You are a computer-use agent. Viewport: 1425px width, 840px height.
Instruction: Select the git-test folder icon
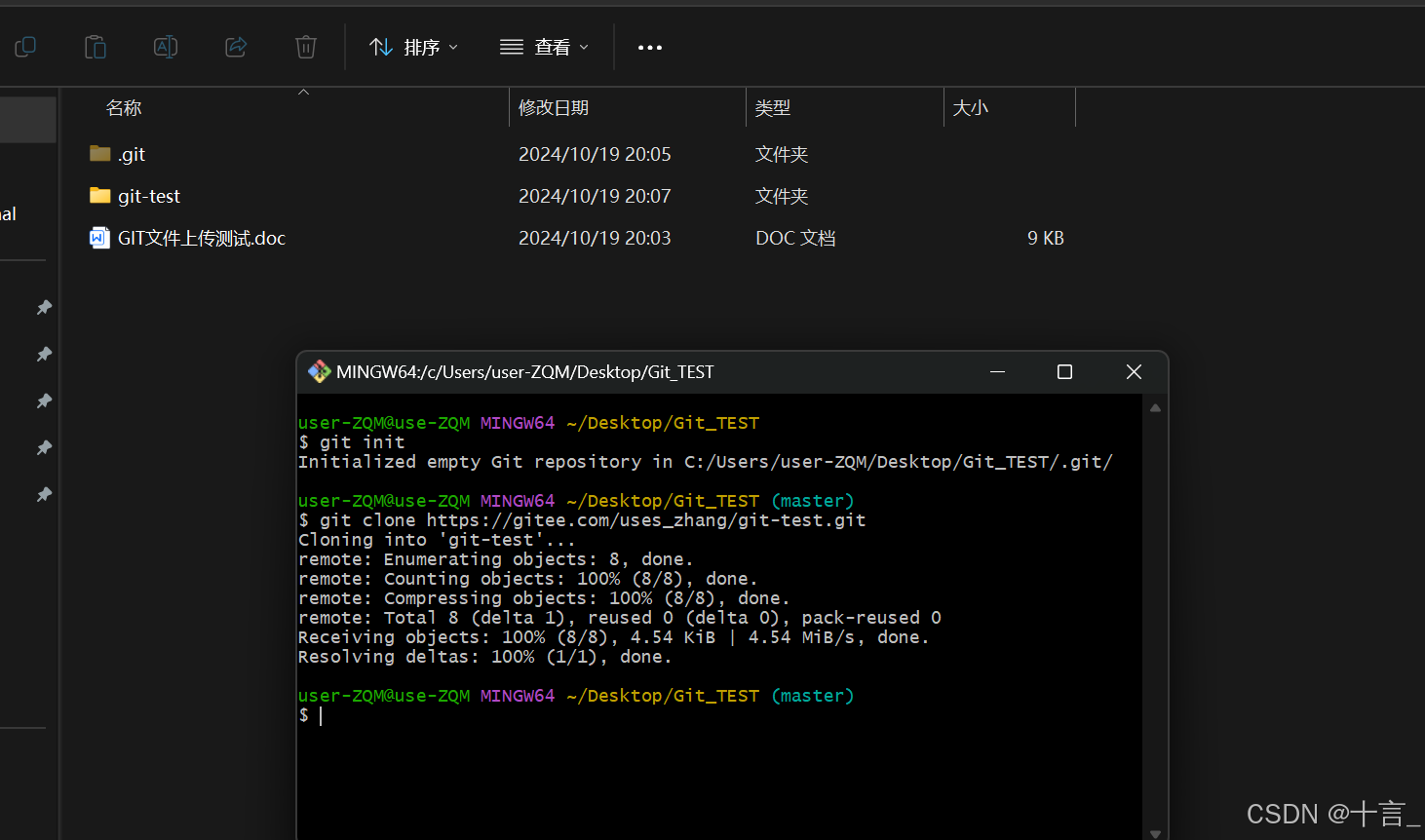coord(99,195)
